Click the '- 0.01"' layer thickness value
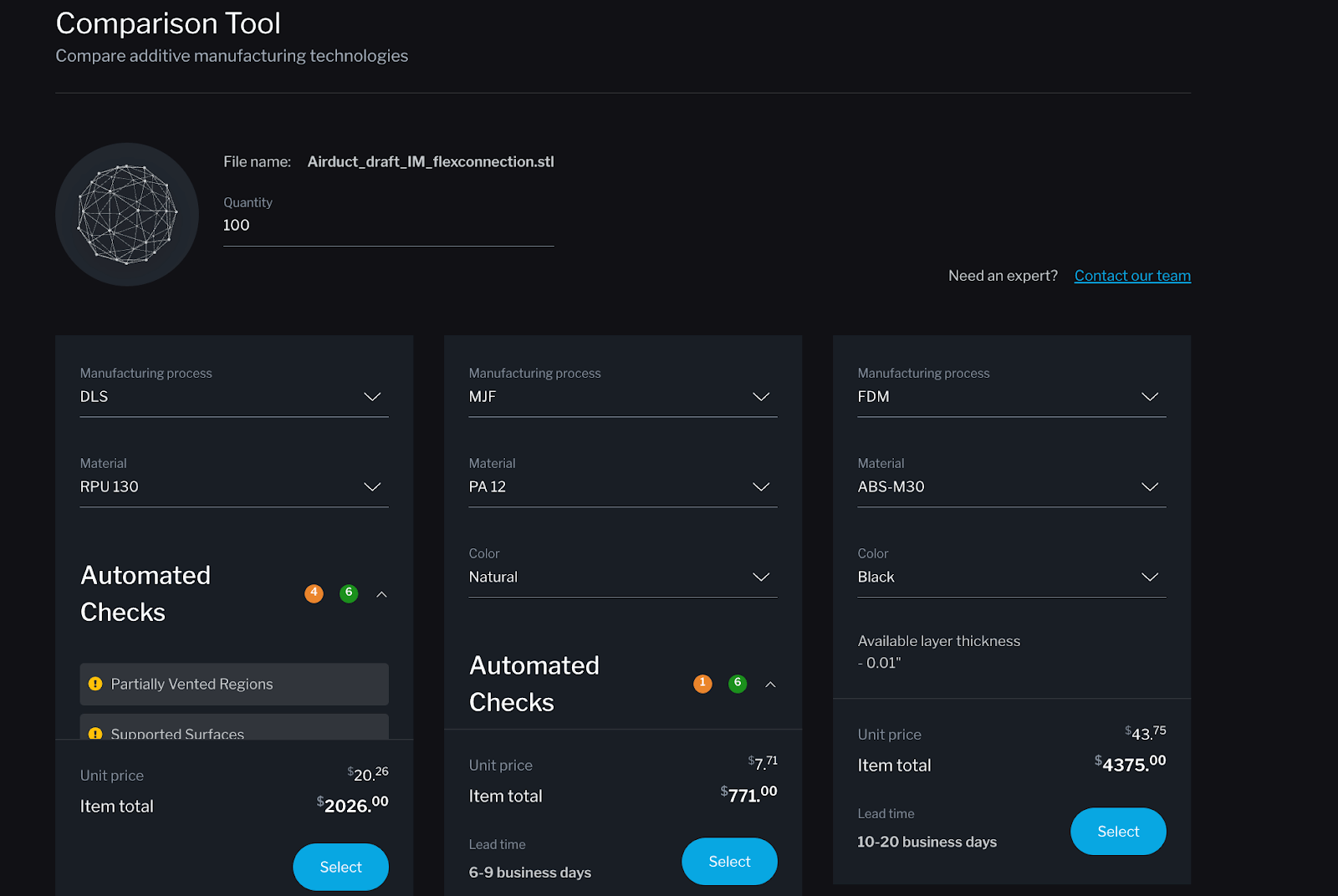 [x=880, y=663]
